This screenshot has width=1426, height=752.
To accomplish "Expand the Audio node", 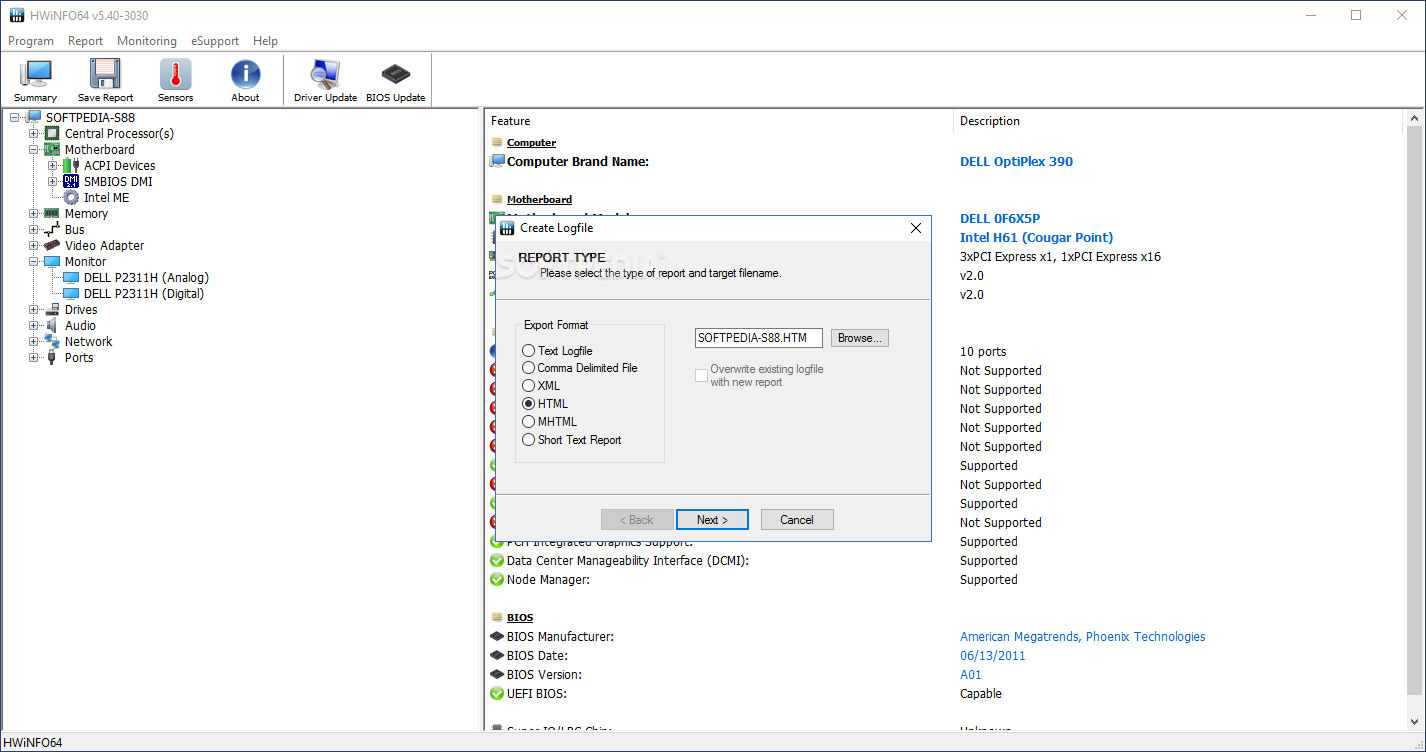I will click(34, 325).
